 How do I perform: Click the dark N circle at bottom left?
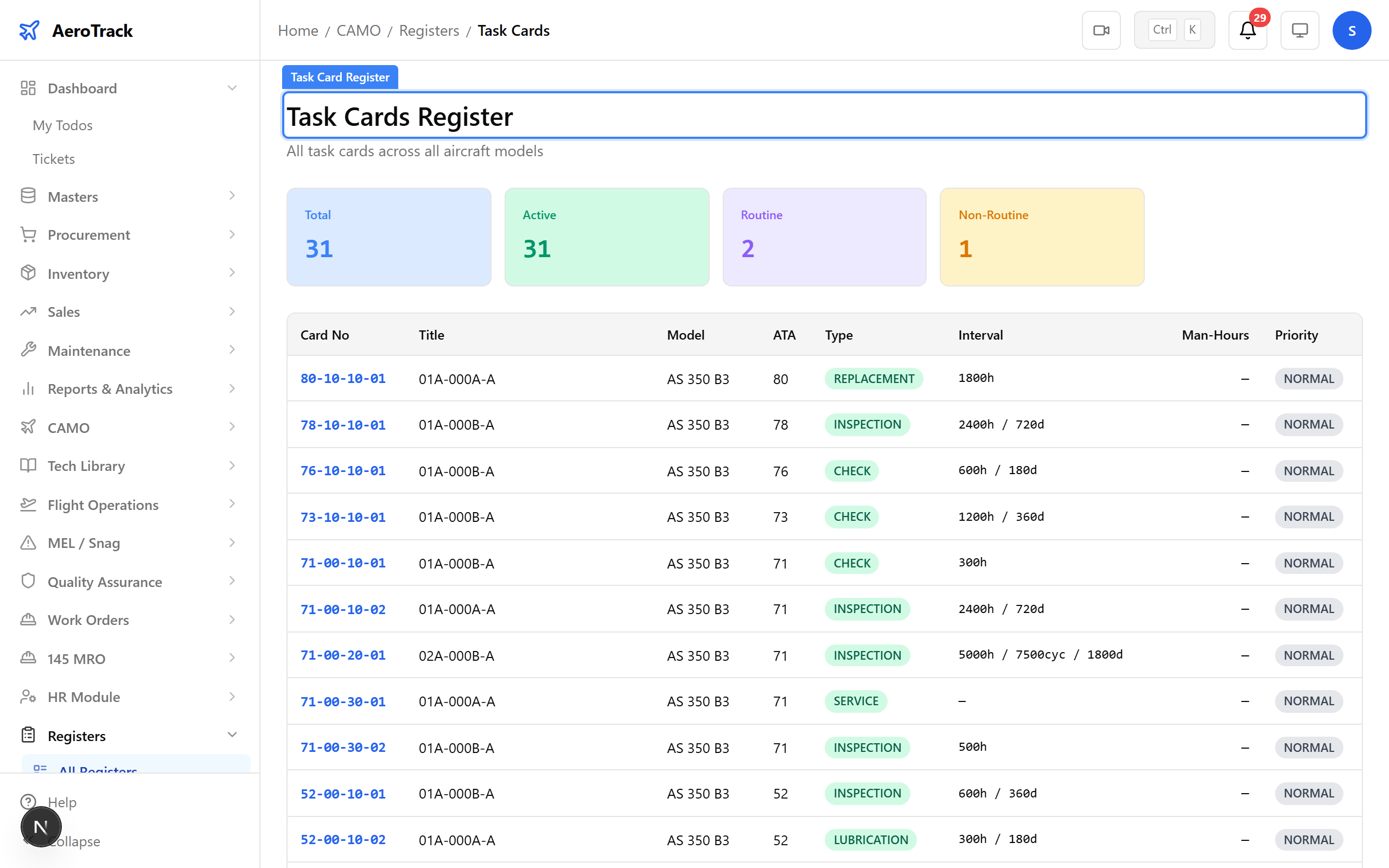click(x=40, y=827)
